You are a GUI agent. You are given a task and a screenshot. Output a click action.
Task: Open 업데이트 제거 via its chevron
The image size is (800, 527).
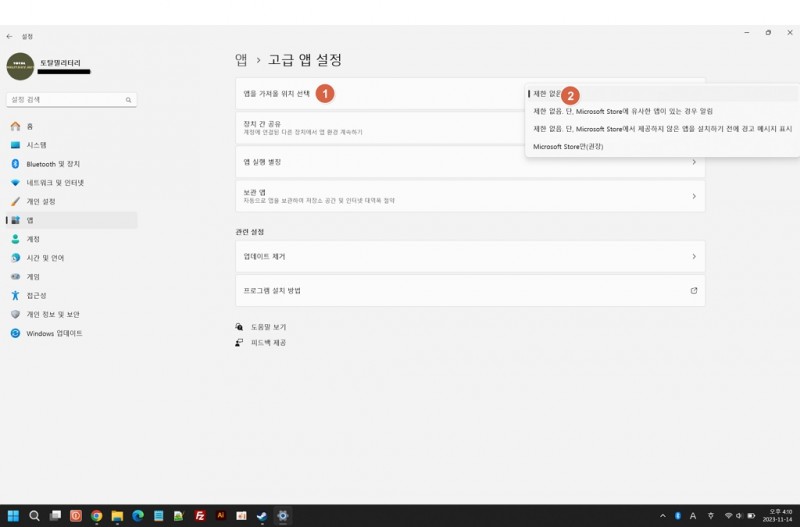click(694, 256)
